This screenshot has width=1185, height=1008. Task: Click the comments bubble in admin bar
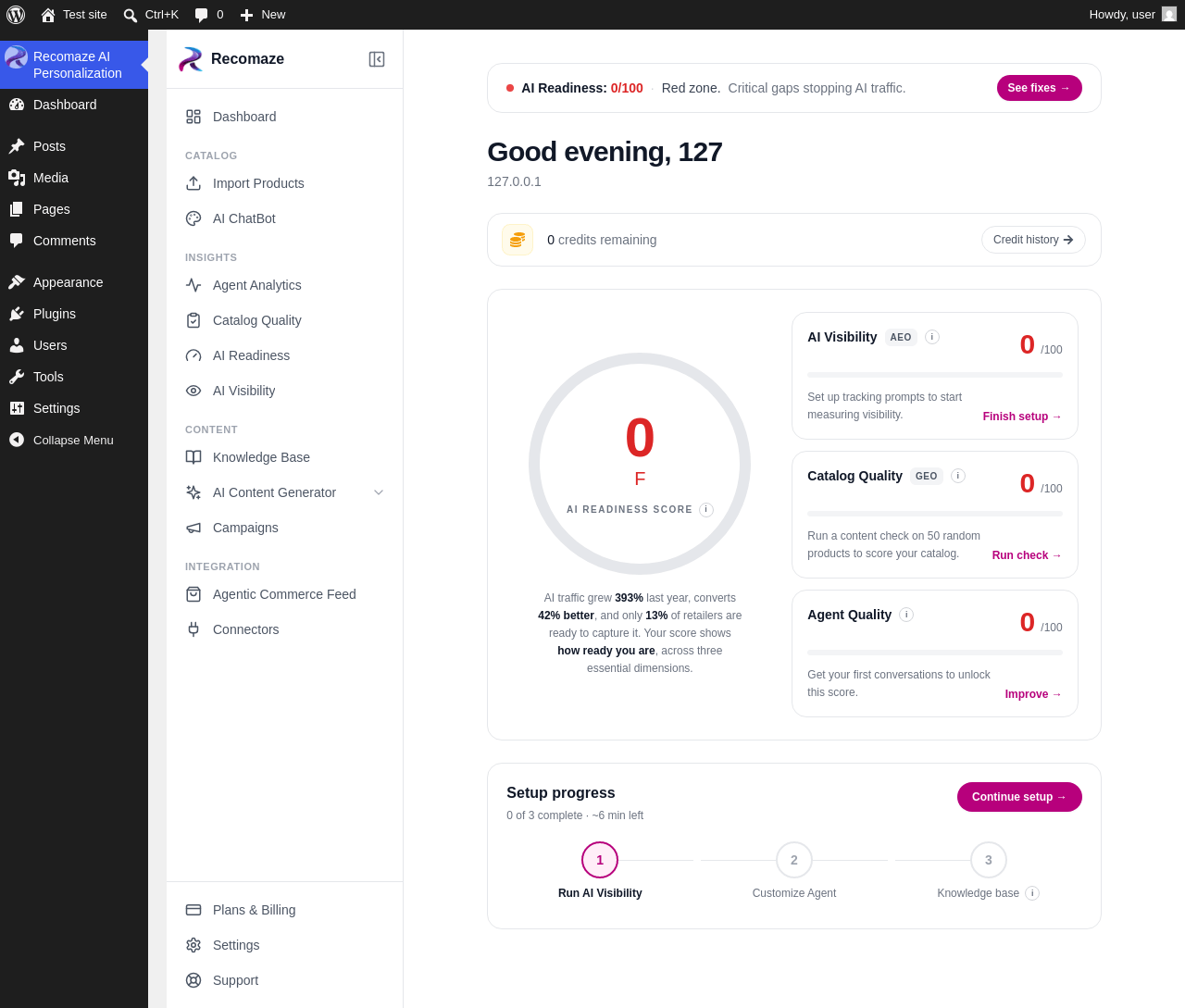point(209,15)
